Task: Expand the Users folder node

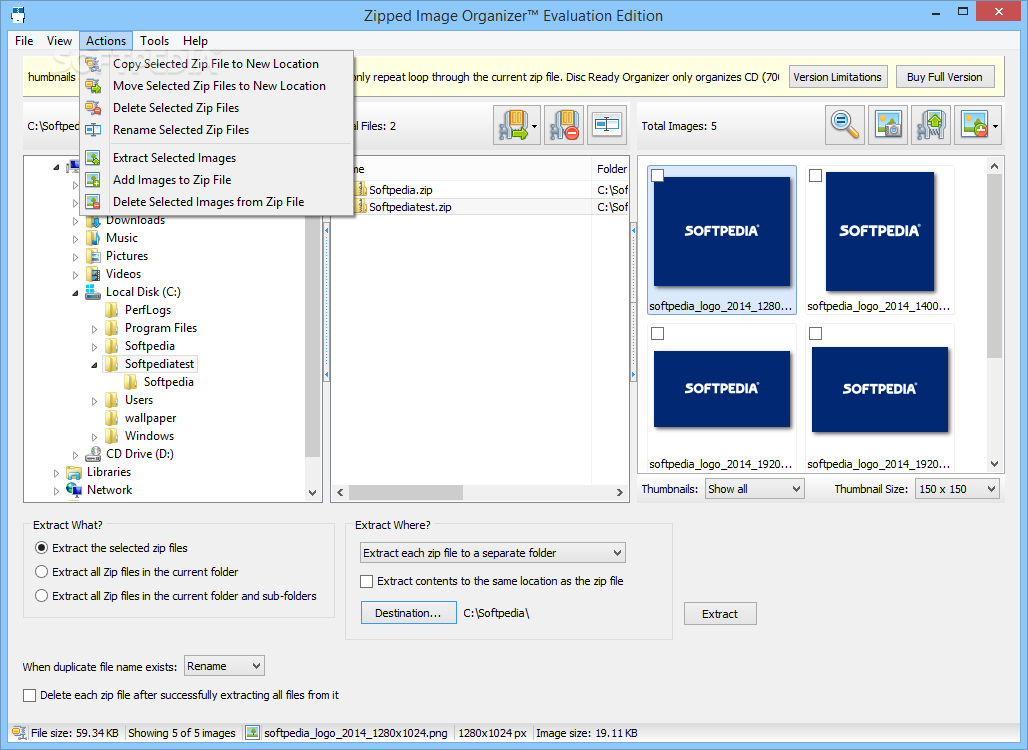Action: pos(94,401)
